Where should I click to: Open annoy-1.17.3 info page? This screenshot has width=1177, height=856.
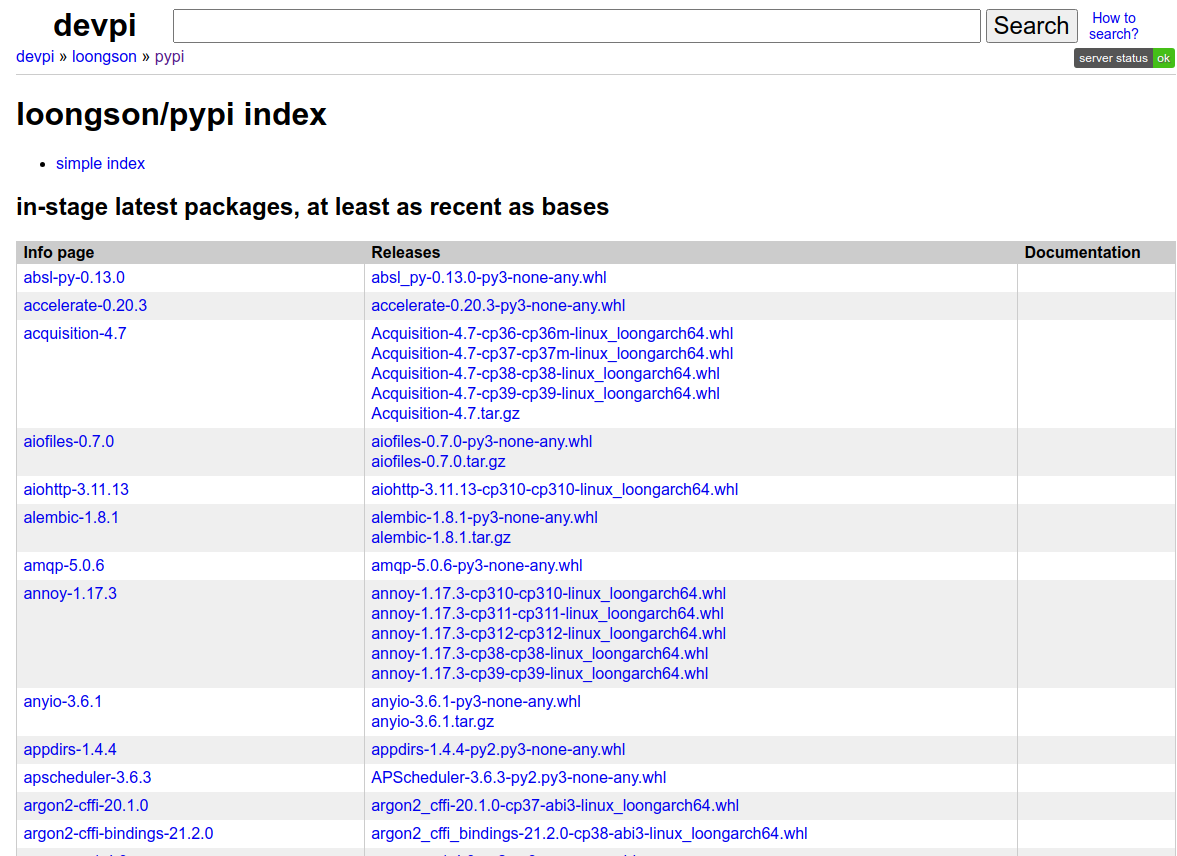70,594
